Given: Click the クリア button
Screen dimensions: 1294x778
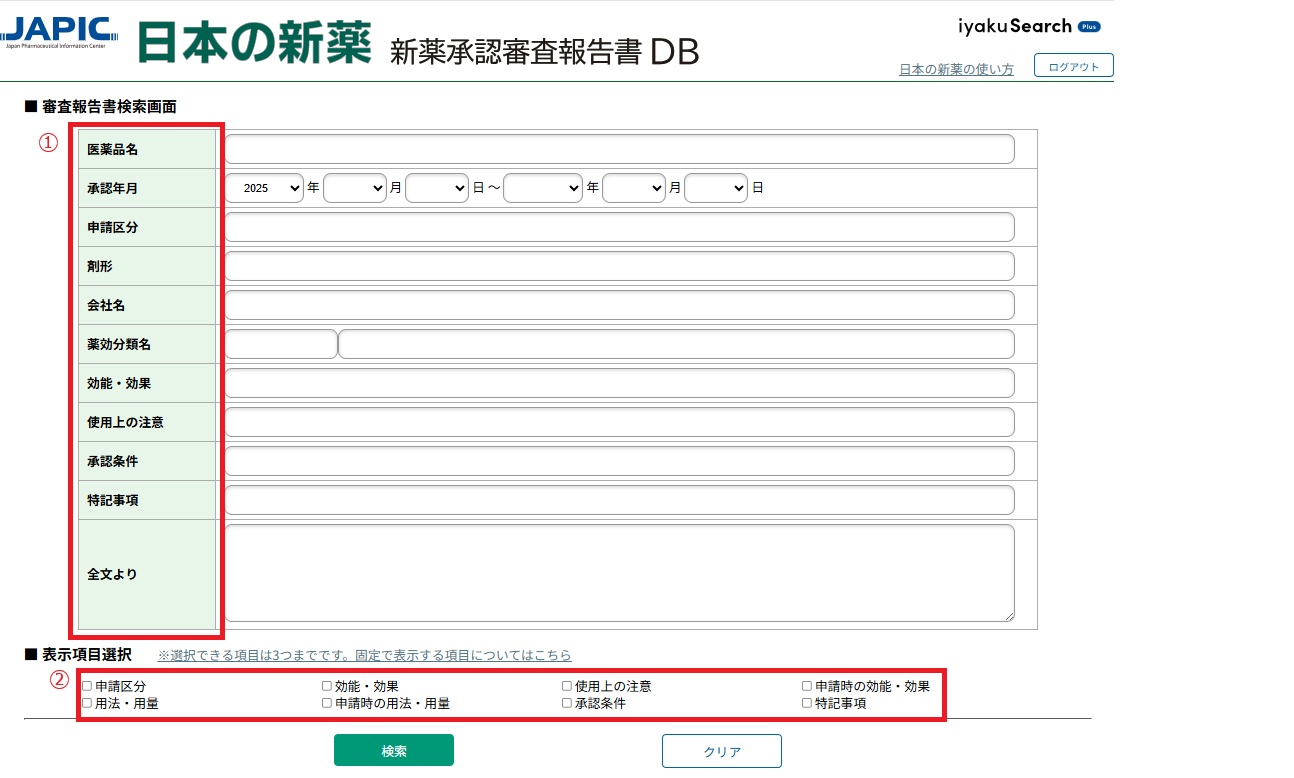Looking at the screenshot, I should point(722,751).
